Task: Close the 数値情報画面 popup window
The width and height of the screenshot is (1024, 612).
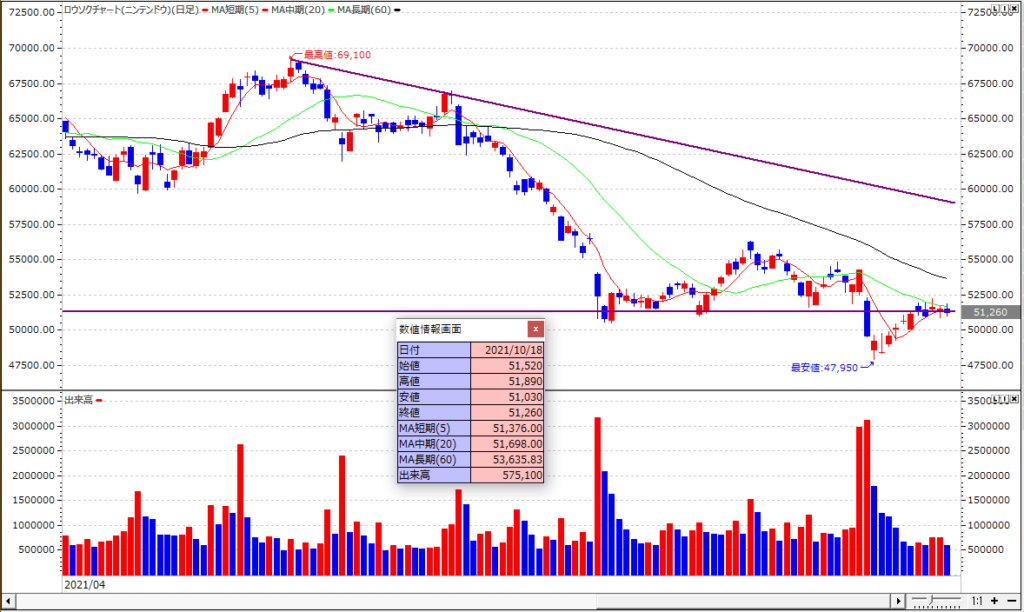Action: point(536,329)
